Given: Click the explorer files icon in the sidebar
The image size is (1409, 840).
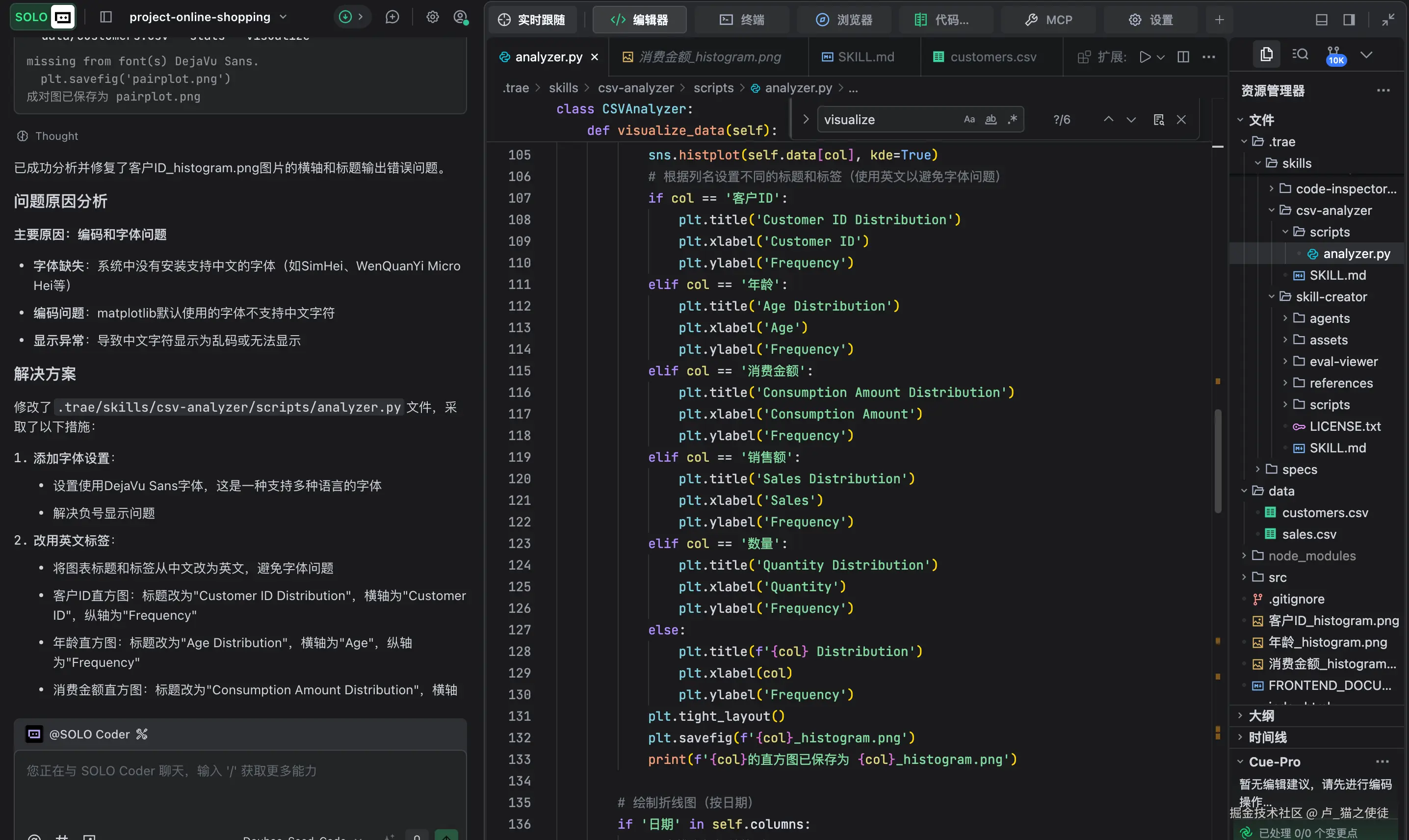Looking at the screenshot, I should pos(1266,54).
